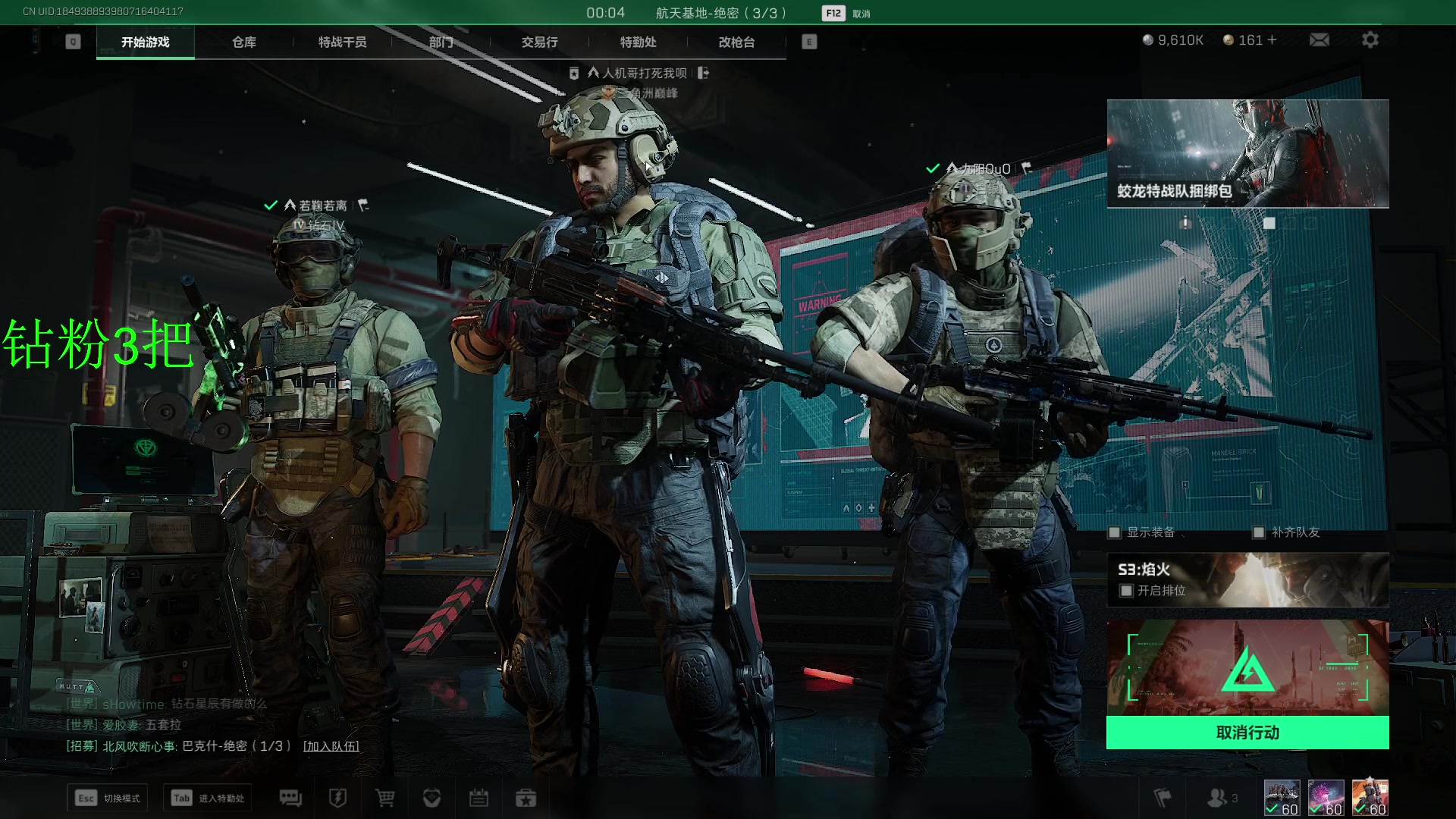Click the world chat message from sHowtime

(167, 704)
